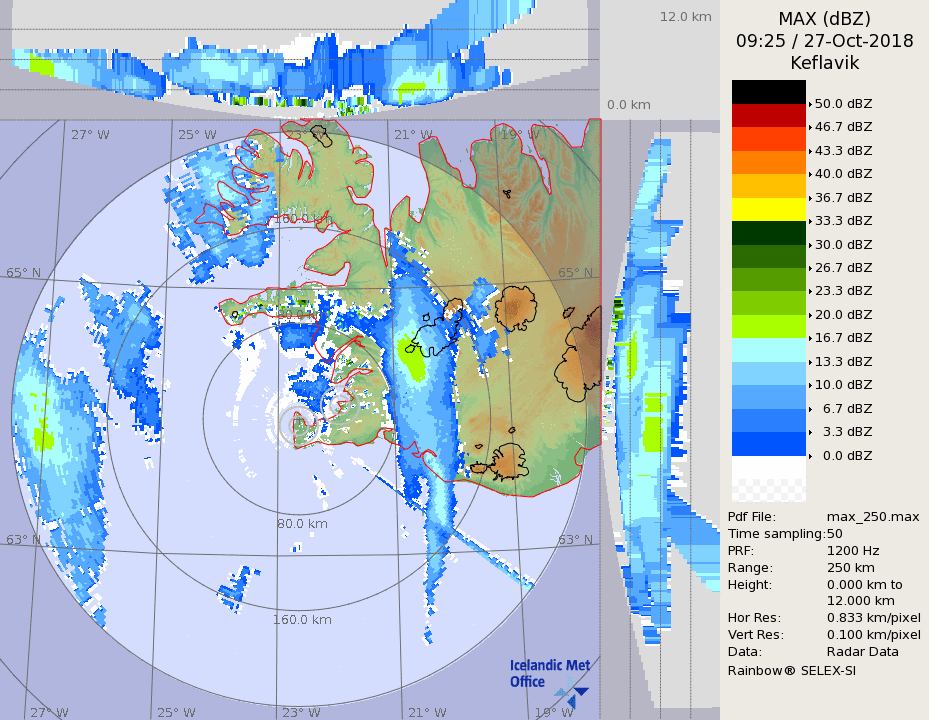The height and width of the screenshot is (720, 929).
Task: Pick the yellow 33.3 dBZ legend color
Action: (x=768, y=209)
